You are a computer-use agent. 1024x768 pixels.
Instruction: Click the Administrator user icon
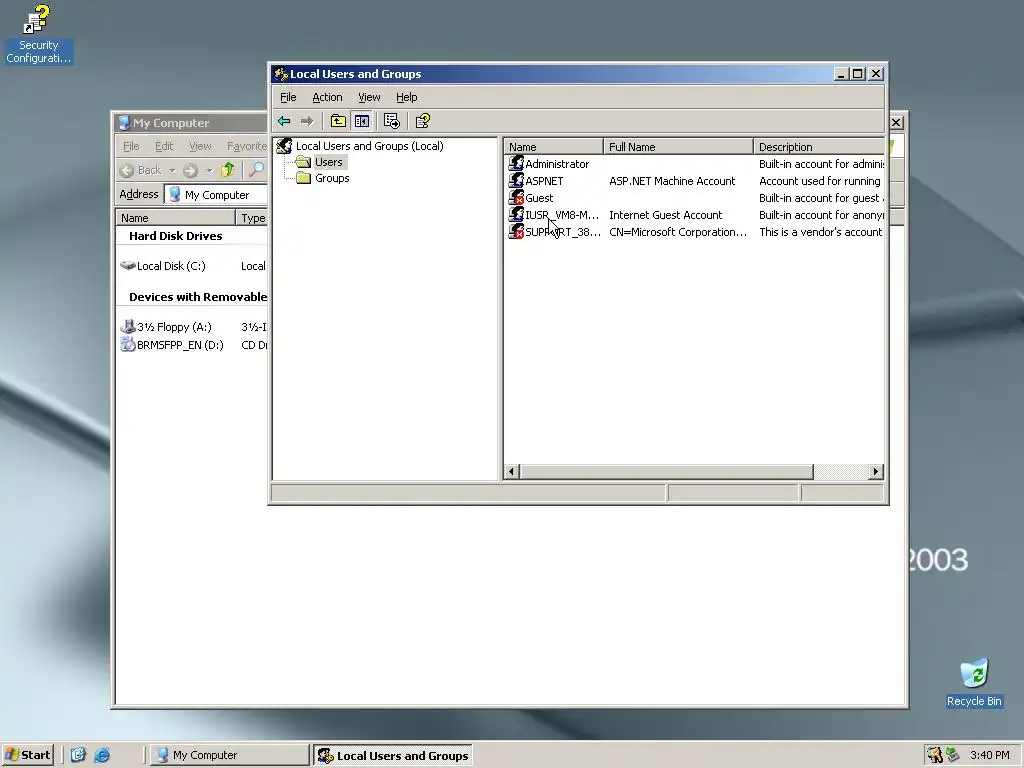click(x=516, y=163)
